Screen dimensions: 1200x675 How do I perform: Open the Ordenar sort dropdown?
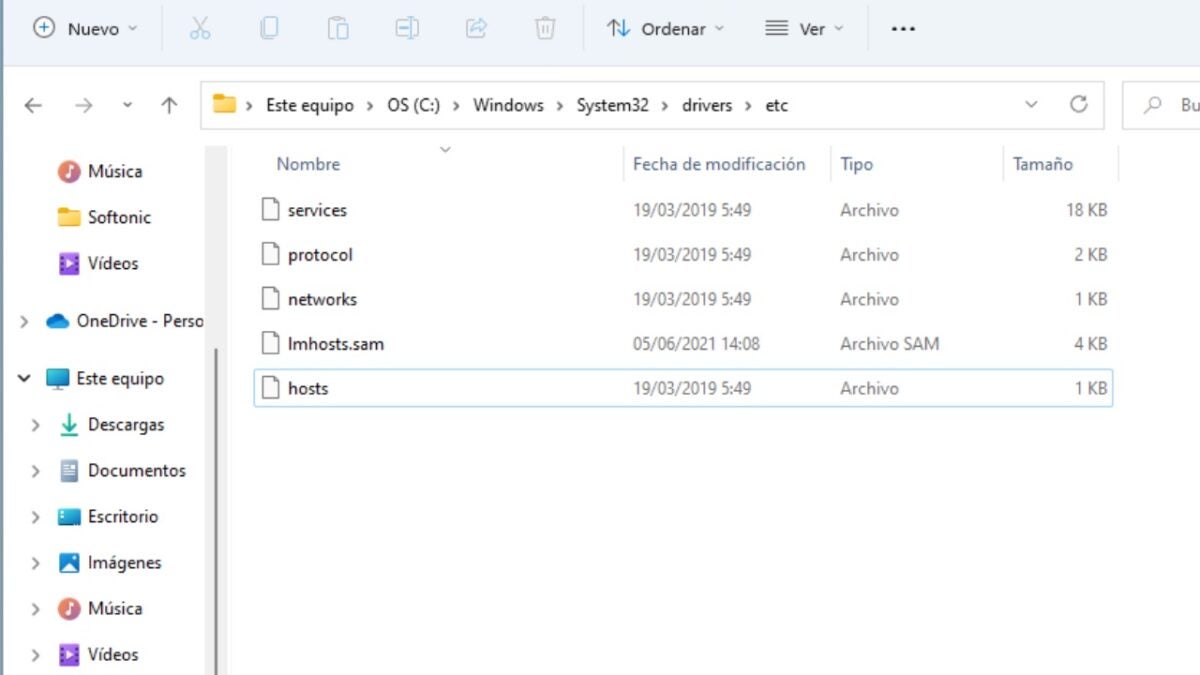pyautogui.click(x=665, y=29)
